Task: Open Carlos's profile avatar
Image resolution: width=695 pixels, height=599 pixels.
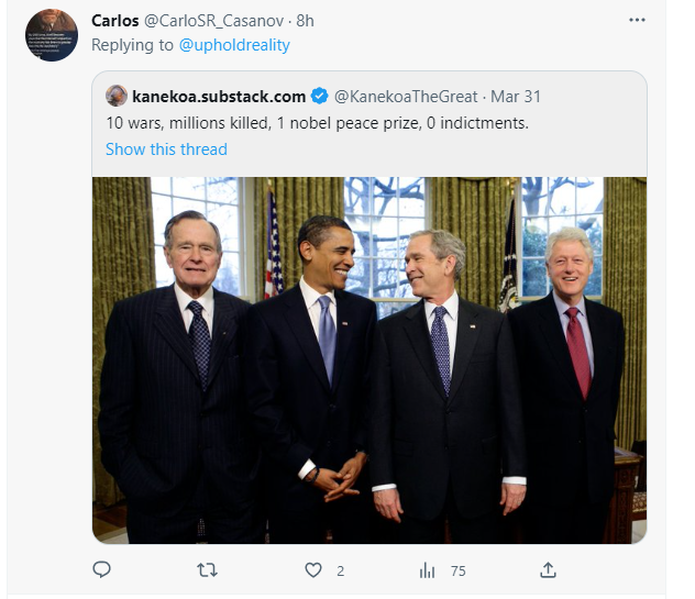Action: 52,35
